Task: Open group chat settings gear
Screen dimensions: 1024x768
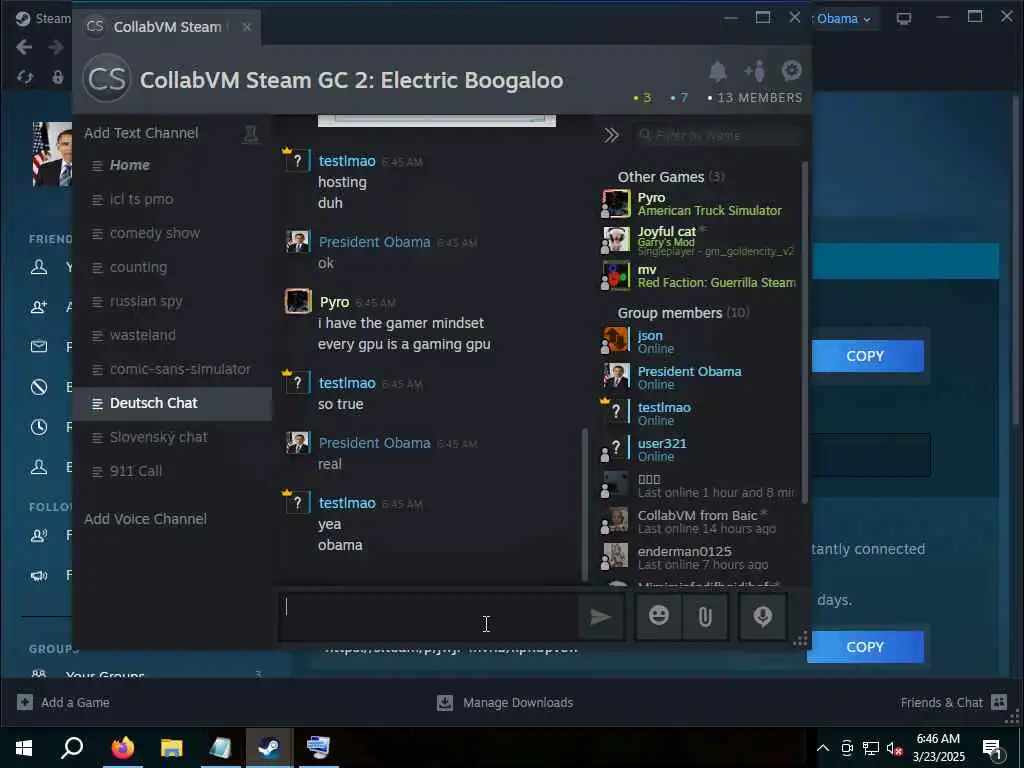Action: click(x=792, y=70)
